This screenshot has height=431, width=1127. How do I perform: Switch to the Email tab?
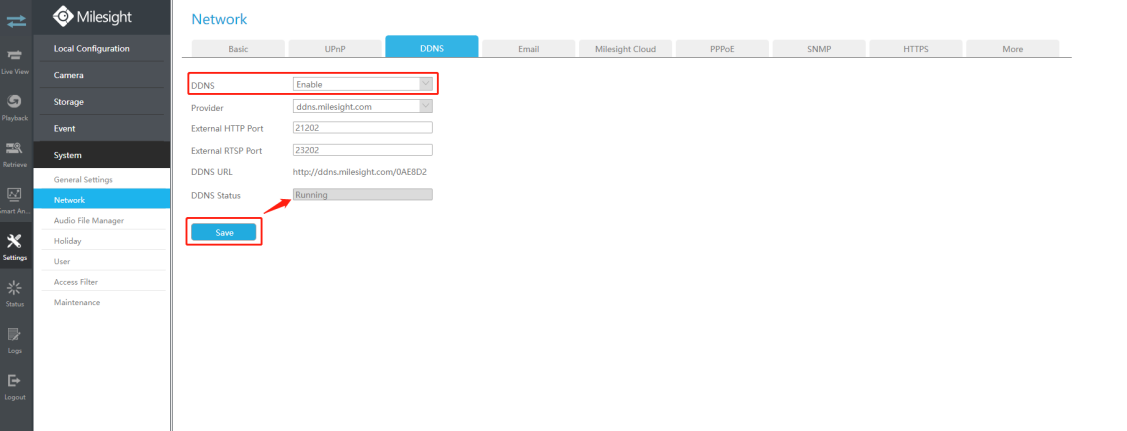coord(528,49)
